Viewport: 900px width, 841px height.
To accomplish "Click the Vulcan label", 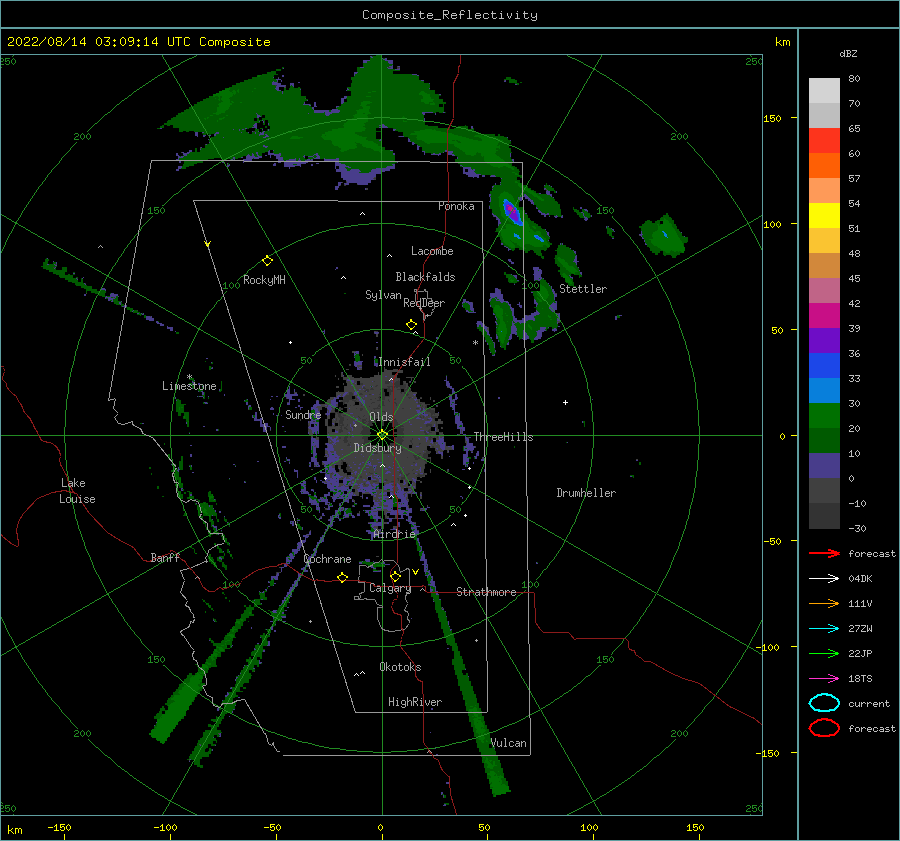I will (508, 743).
